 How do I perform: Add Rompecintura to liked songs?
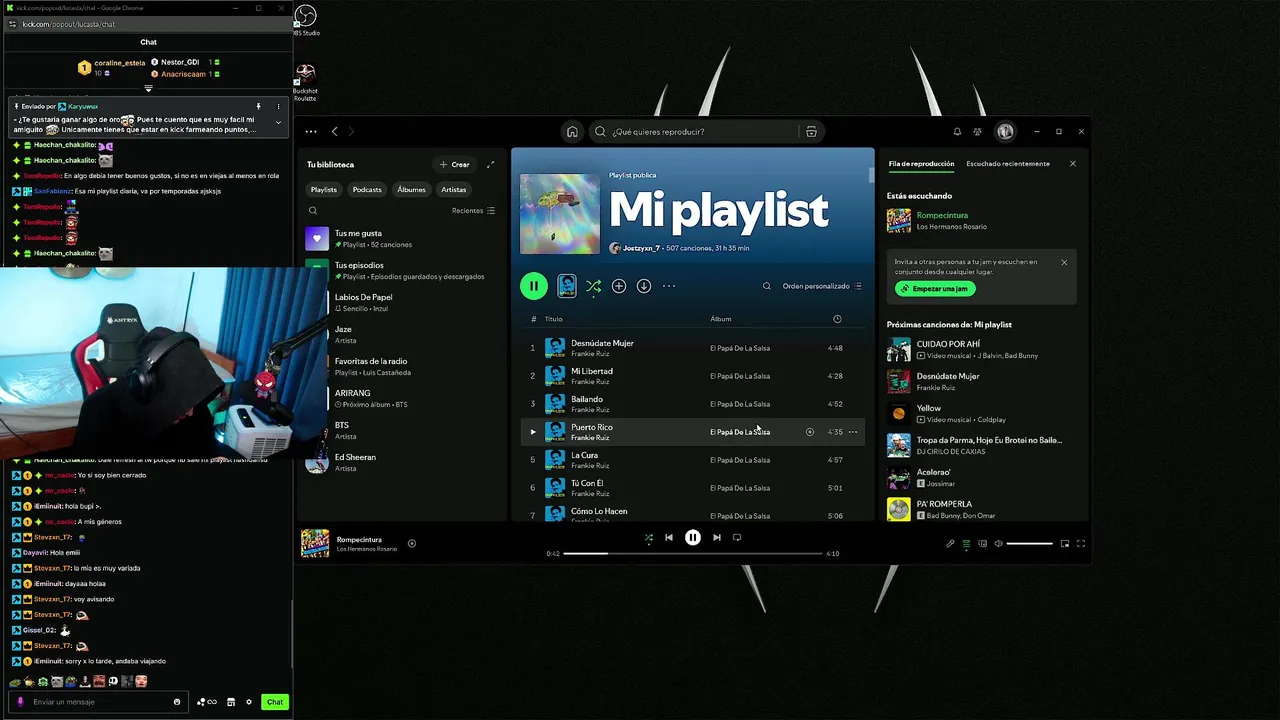pos(412,544)
